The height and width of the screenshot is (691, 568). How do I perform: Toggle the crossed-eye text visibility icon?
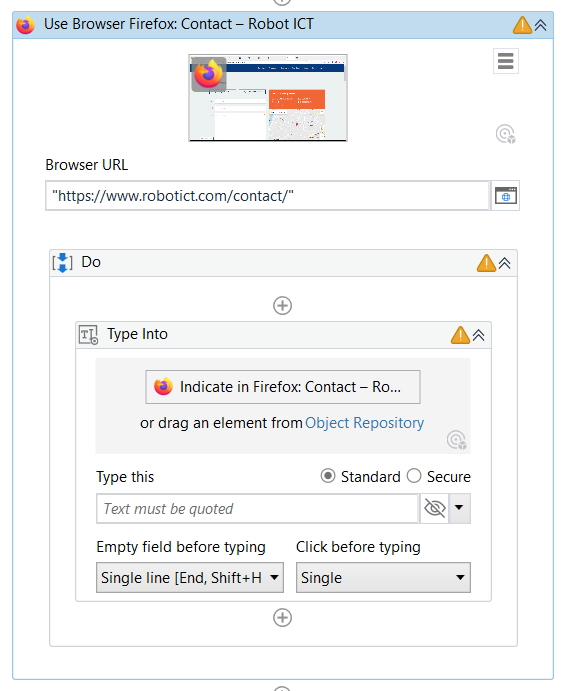(x=434, y=508)
